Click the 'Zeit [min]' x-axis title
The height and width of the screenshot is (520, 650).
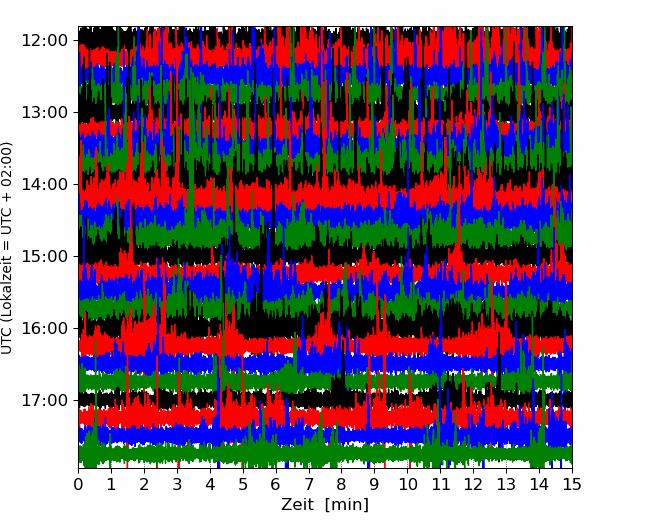[x=325, y=505]
